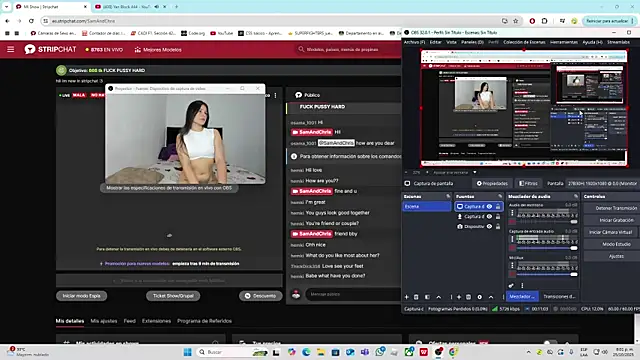Open OBS source Propiedades
This screenshot has height=360, width=640.
pos(492,183)
